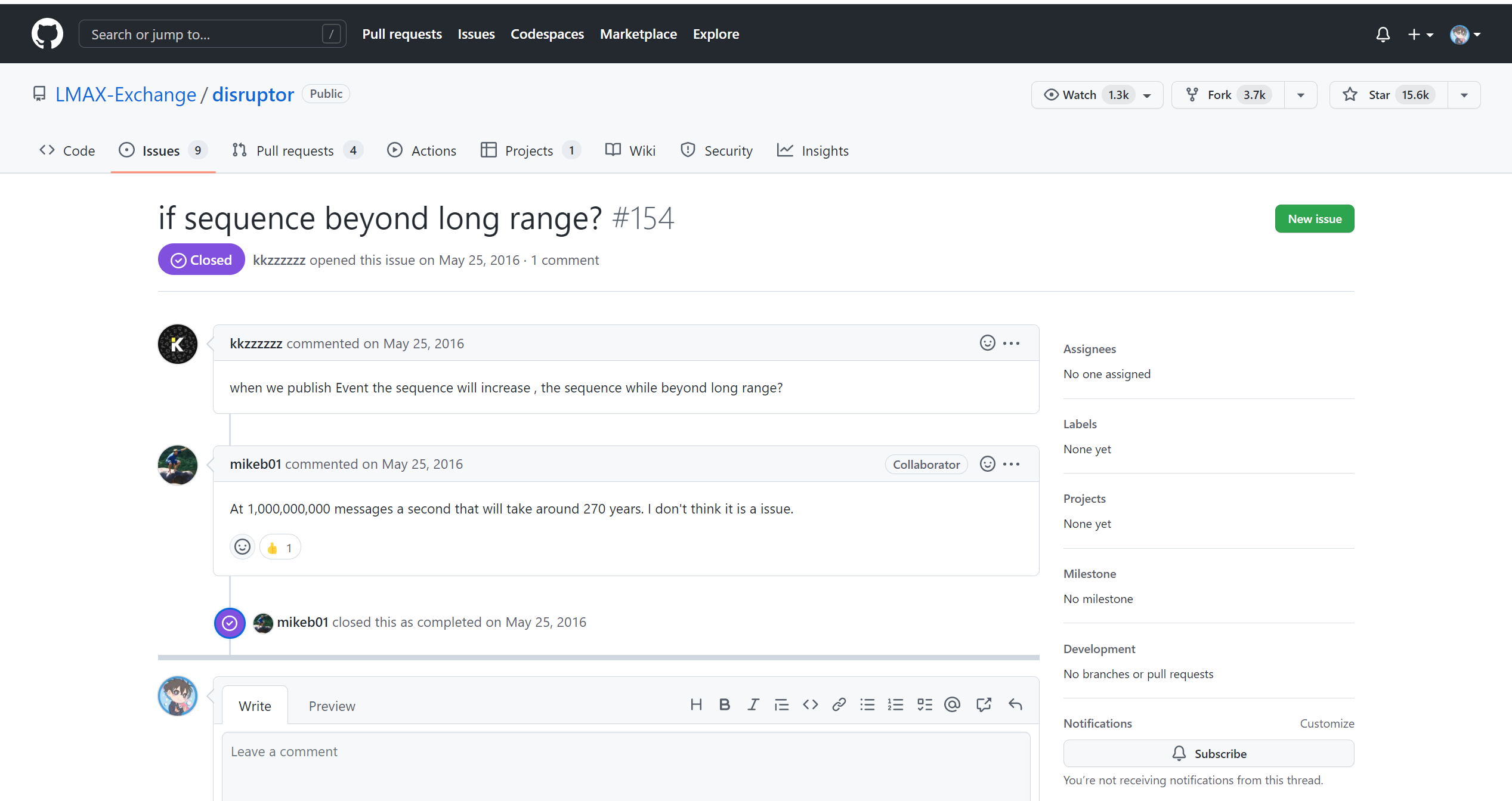This screenshot has height=801, width=1512.
Task: Open the user profile menu
Action: pos(1465,35)
